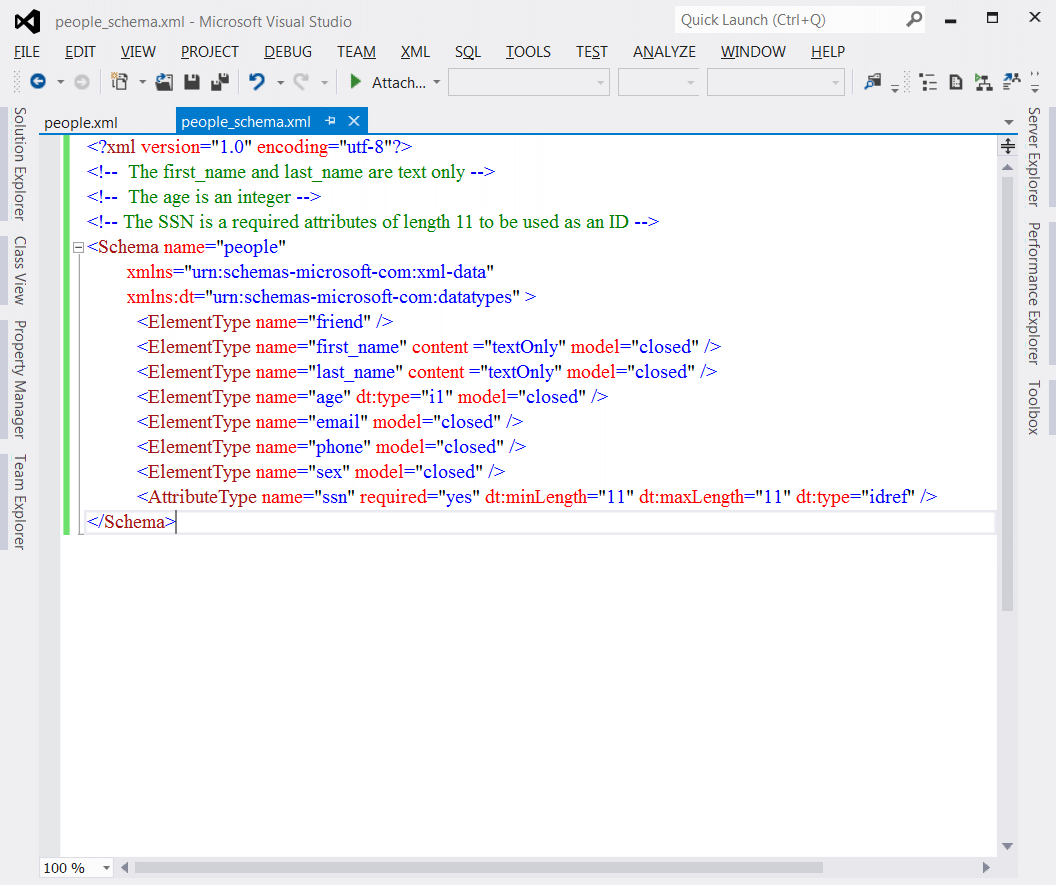Click the closing </Schema> tag text

pyautogui.click(x=131, y=522)
